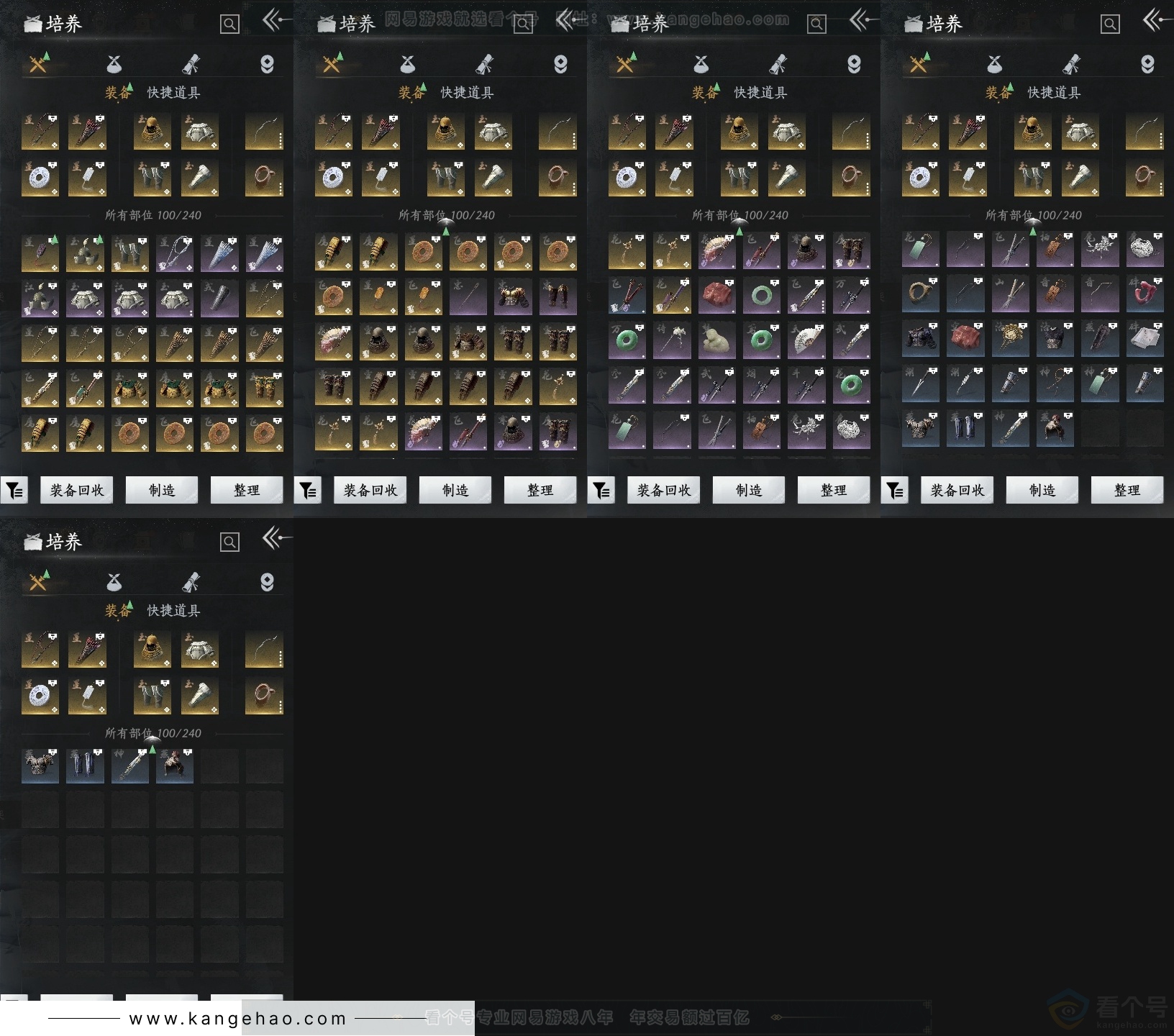Select the white folded cloth in the fourth panel

[x=1145, y=340]
